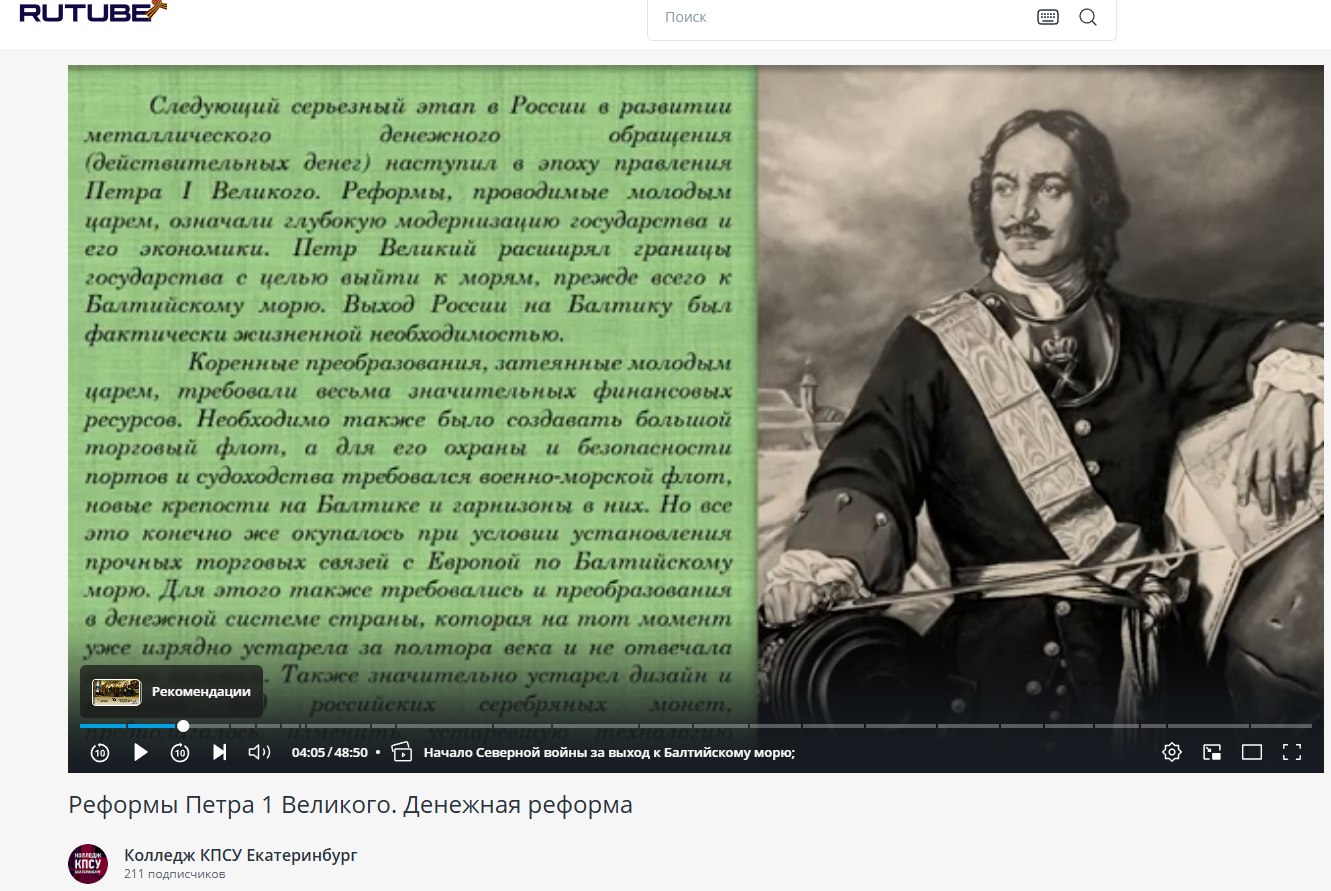1331x891 pixels.
Task: Open the Рекомендации panel
Action: 171,691
